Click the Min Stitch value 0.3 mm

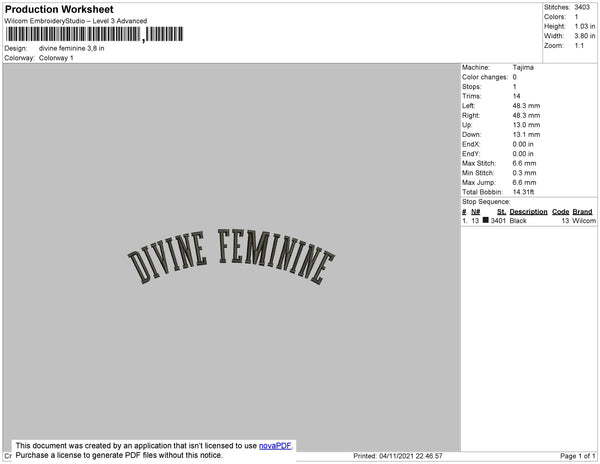(525, 173)
